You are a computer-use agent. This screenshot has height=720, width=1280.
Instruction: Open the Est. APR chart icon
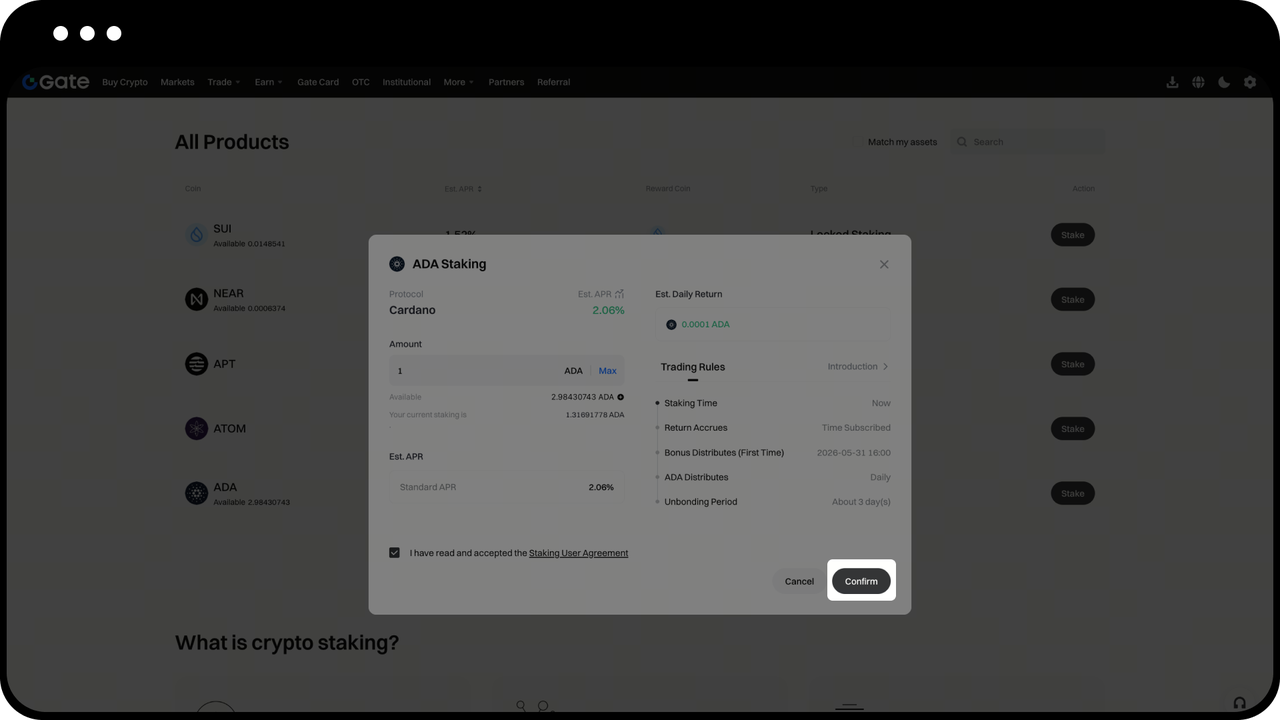tap(619, 294)
